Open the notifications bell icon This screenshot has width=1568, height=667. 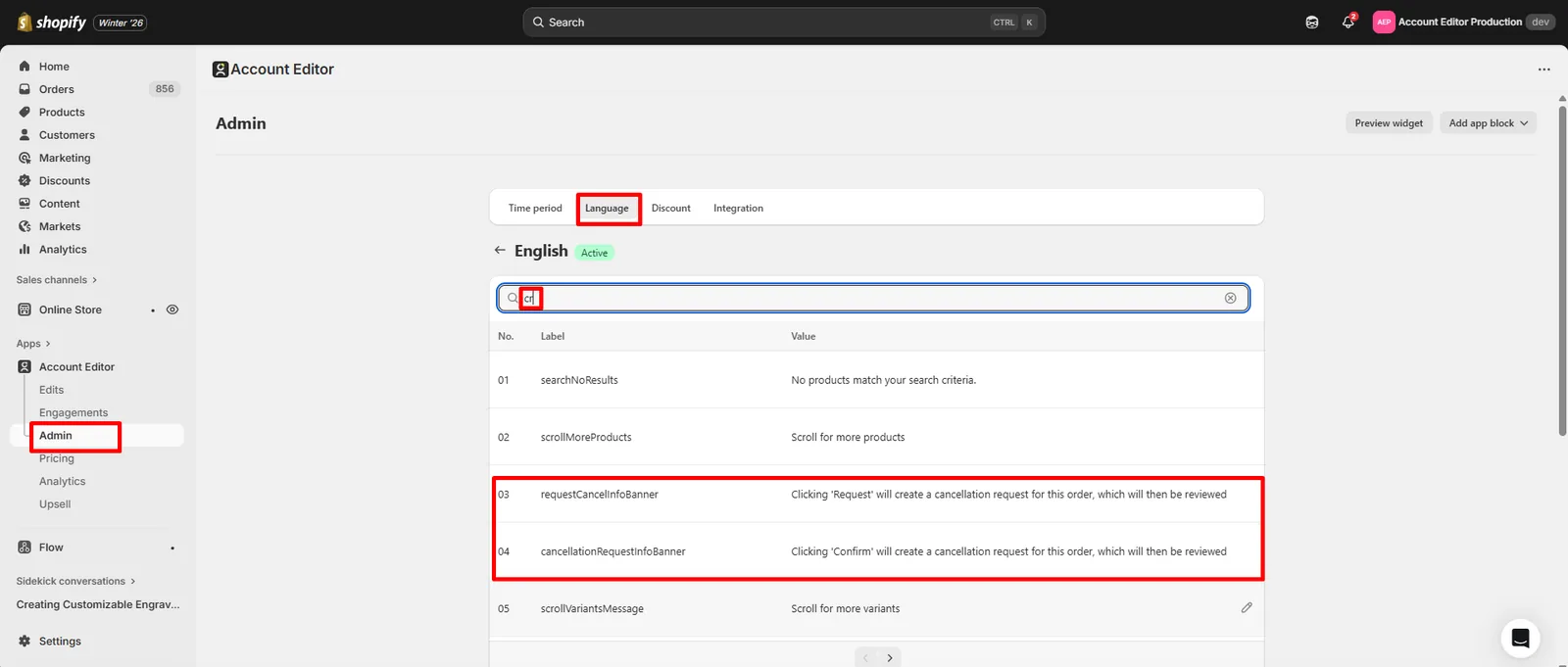point(1348,22)
